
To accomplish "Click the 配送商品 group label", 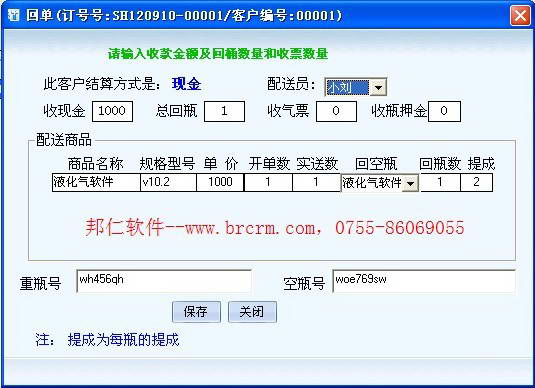I will [x=64, y=140].
